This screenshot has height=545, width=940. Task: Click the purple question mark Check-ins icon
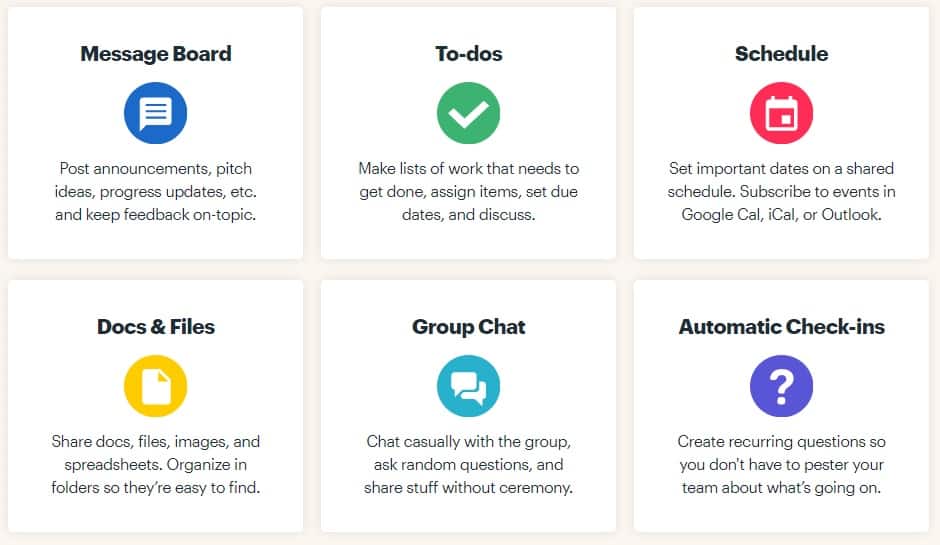point(781,386)
